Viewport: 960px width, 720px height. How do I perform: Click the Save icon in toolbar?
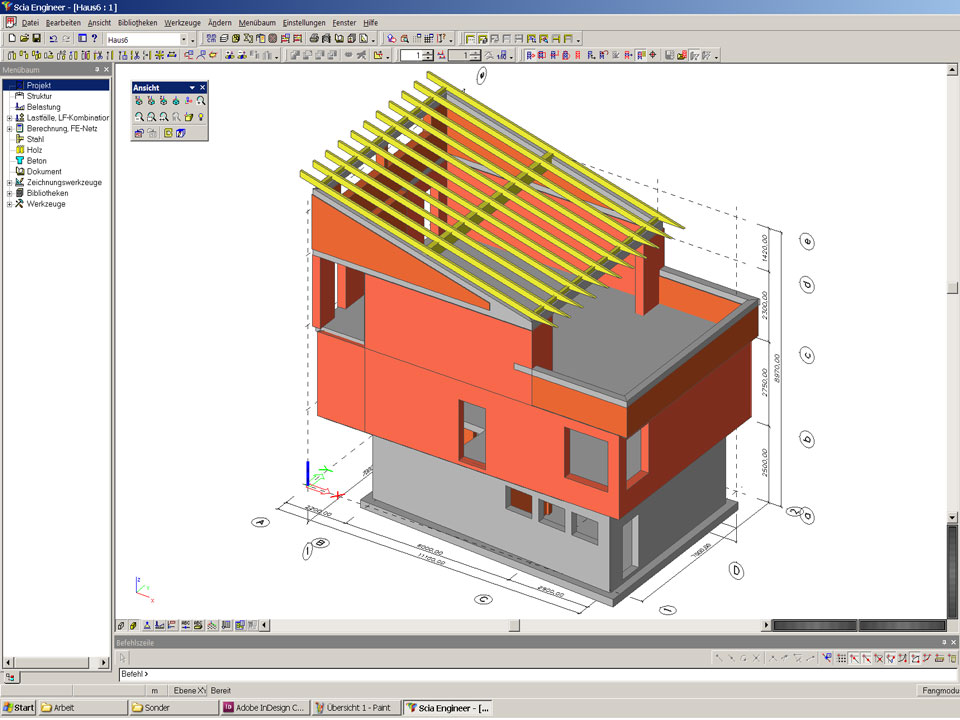(37, 39)
